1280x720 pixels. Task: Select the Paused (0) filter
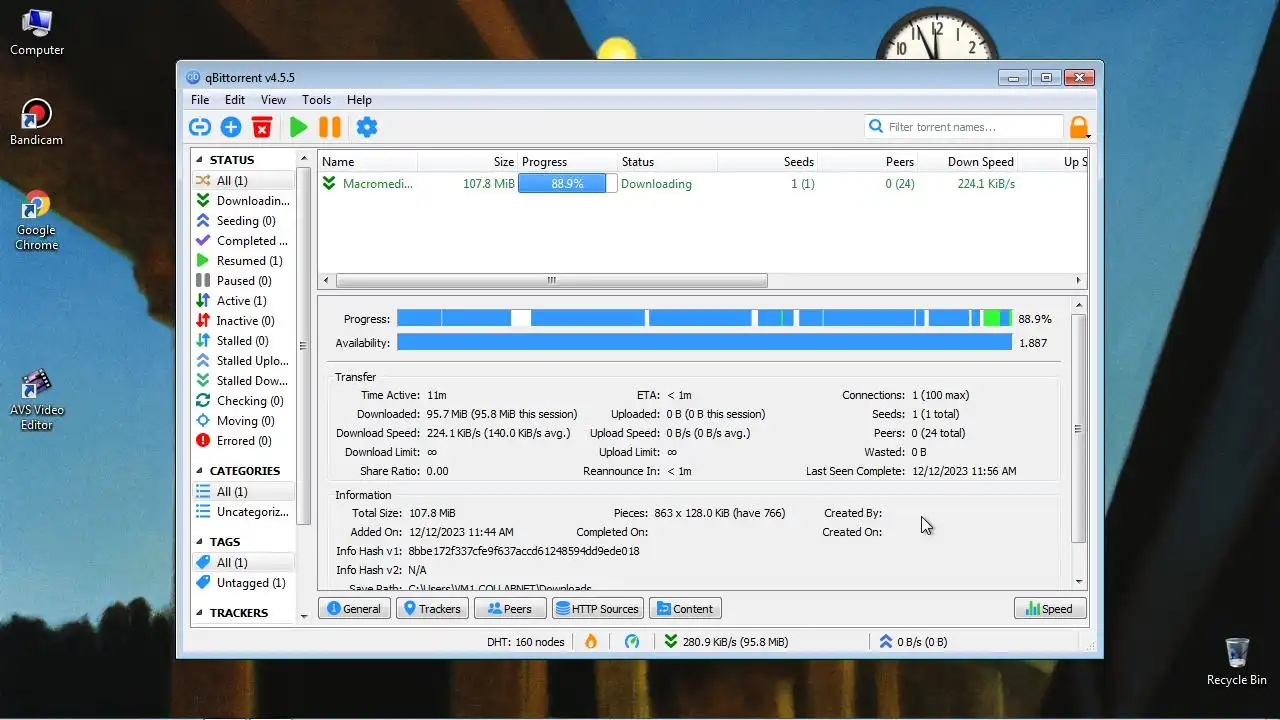click(243, 281)
